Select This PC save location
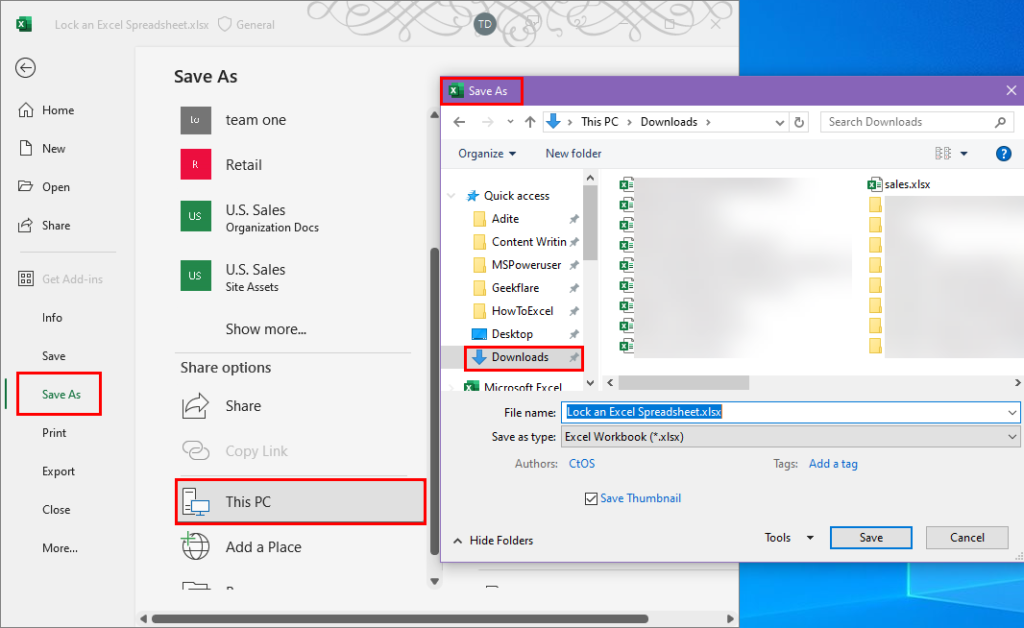This screenshot has height=628, width=1024. [300, 502]
